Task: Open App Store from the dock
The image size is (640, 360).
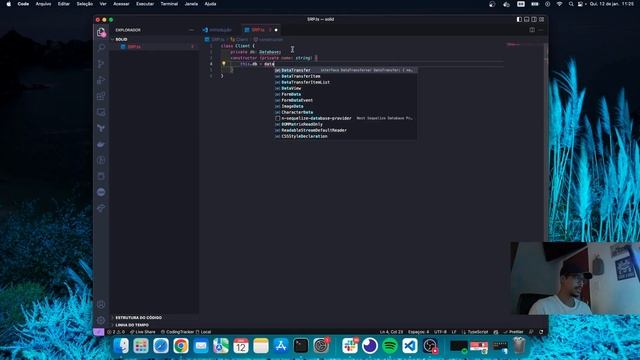Action: tap(281, 346)
